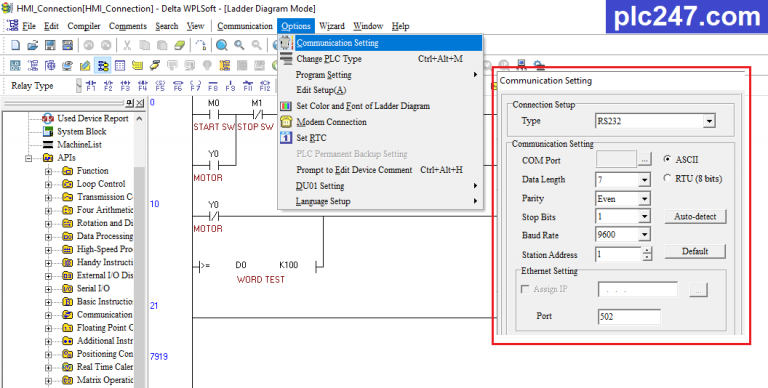Select System Block tree item
768x388 pixels.
click(x=81, y=131)
